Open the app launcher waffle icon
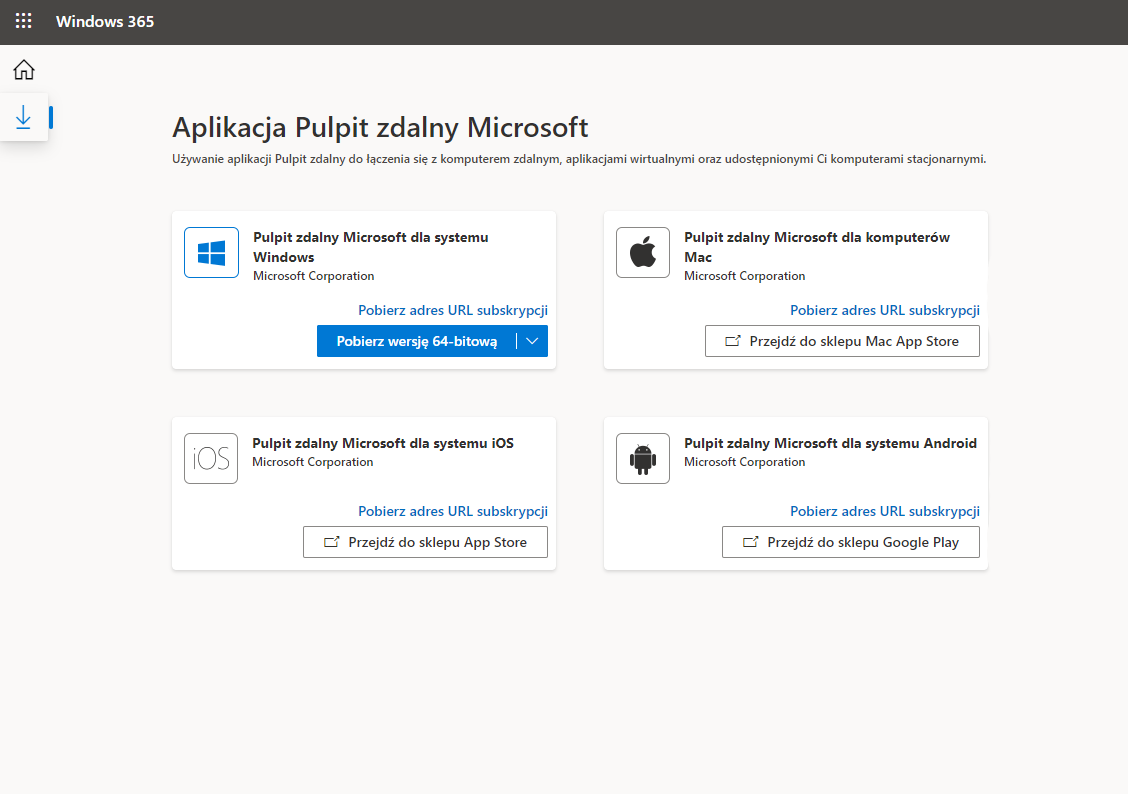The width and height of the screenshot is (1128, 794). [23, 21]
